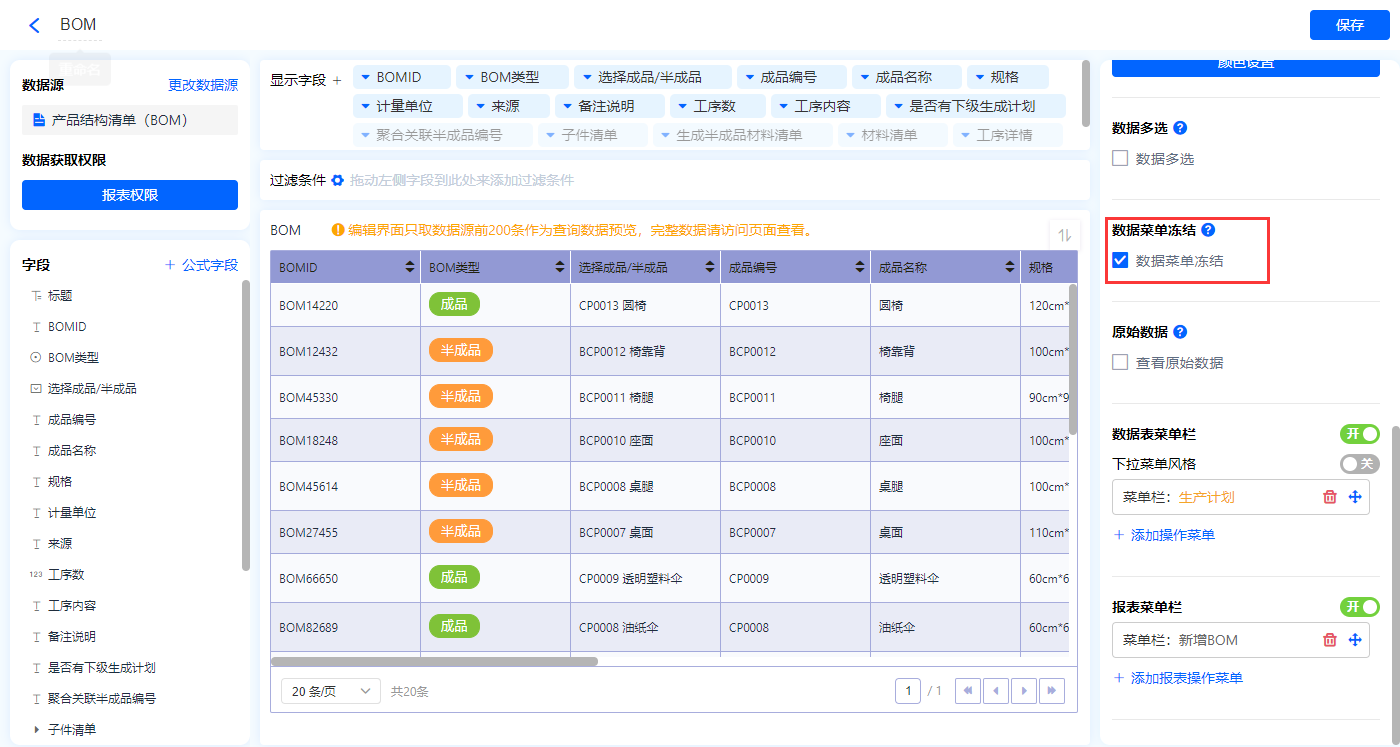Screen dimensions: 1400x747
Task: Check the 查看原始数据 checkbox
Action: [1120, 362]
